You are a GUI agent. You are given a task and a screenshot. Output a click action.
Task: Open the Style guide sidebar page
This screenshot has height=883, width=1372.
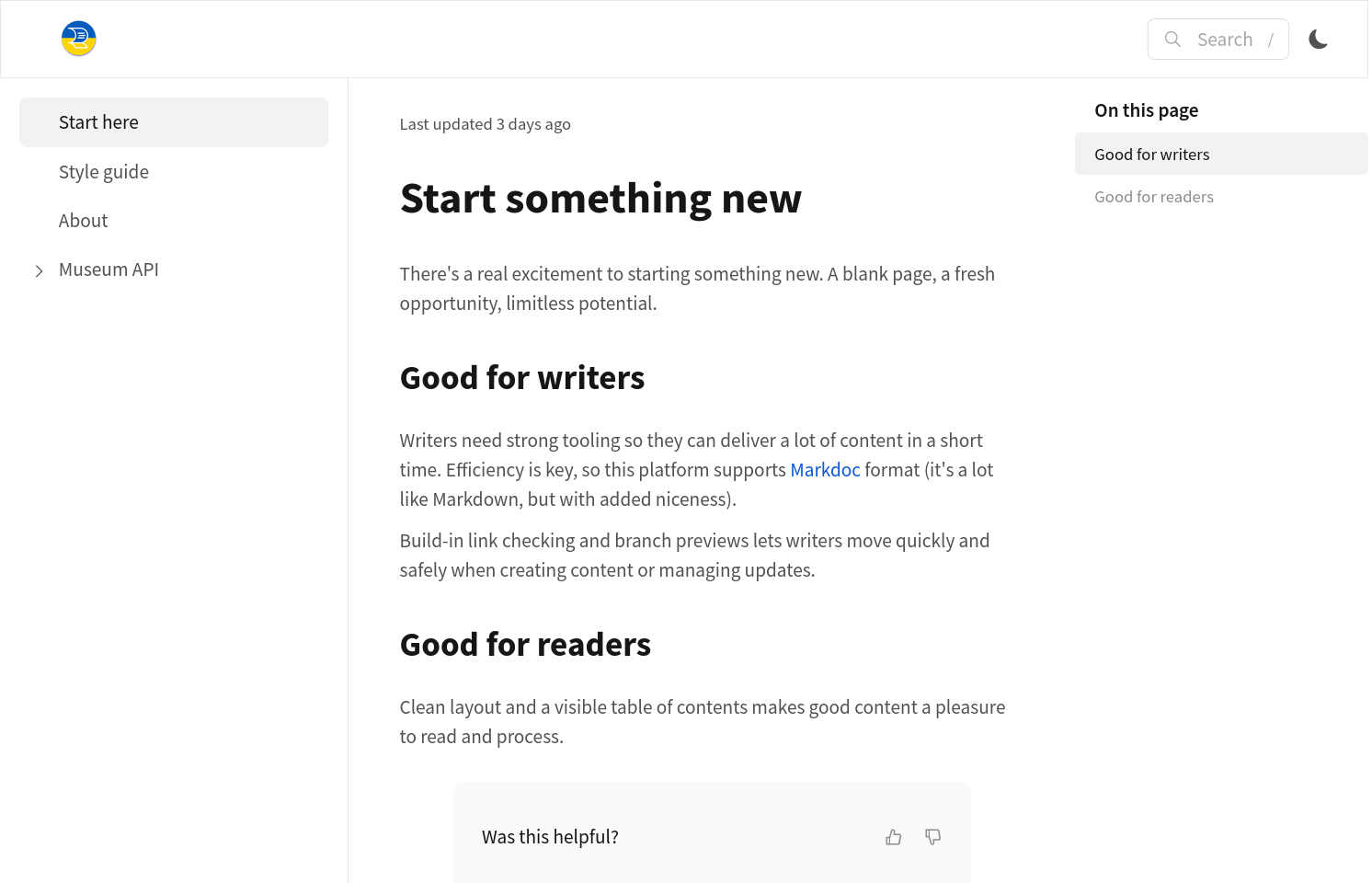point(104,172)
